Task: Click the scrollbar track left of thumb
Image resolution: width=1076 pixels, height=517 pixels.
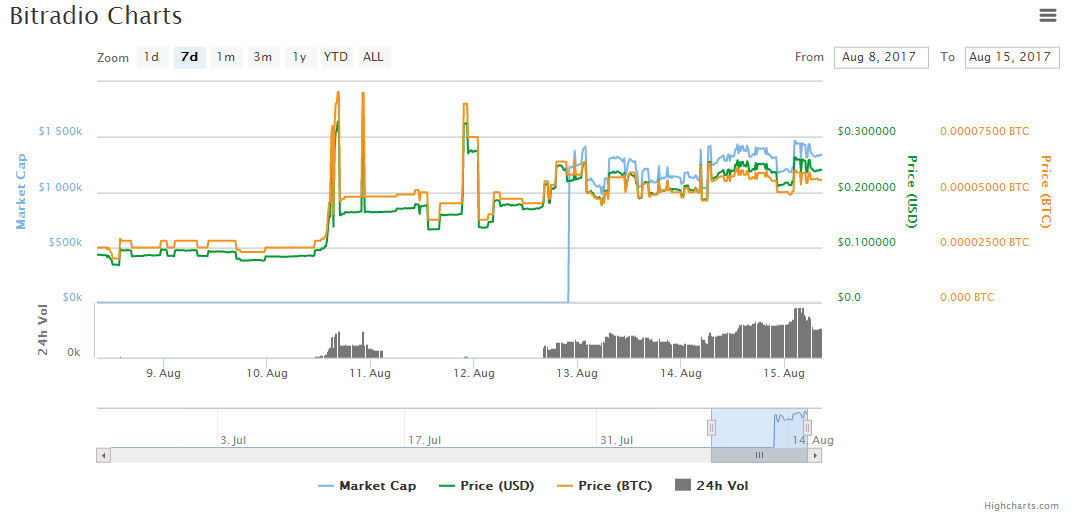Action: click(410, 455)
